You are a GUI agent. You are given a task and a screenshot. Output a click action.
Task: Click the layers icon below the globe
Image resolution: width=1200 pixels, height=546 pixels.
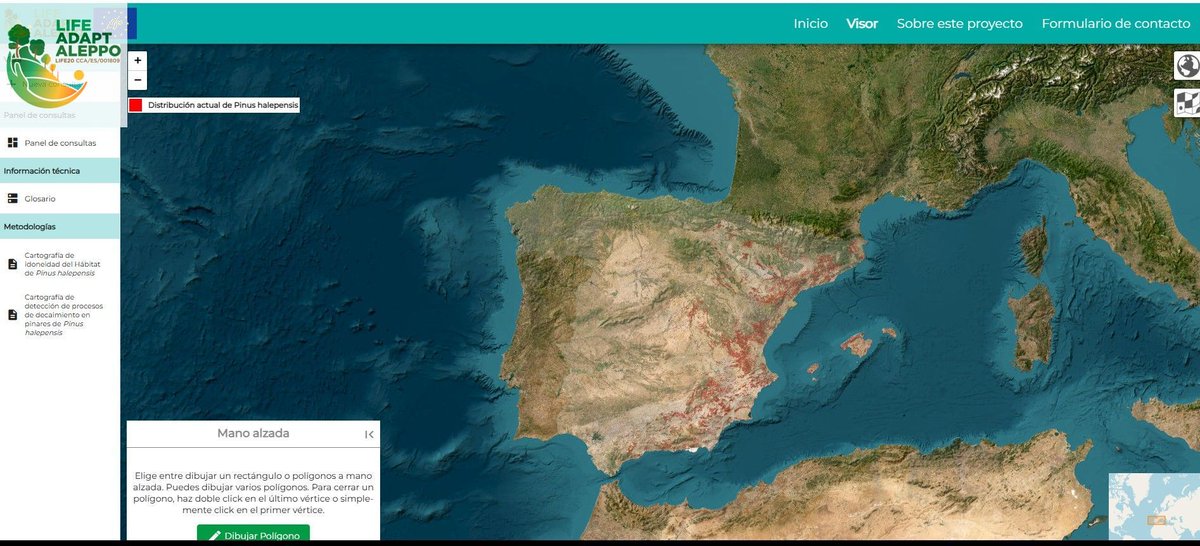[1187, 101]
